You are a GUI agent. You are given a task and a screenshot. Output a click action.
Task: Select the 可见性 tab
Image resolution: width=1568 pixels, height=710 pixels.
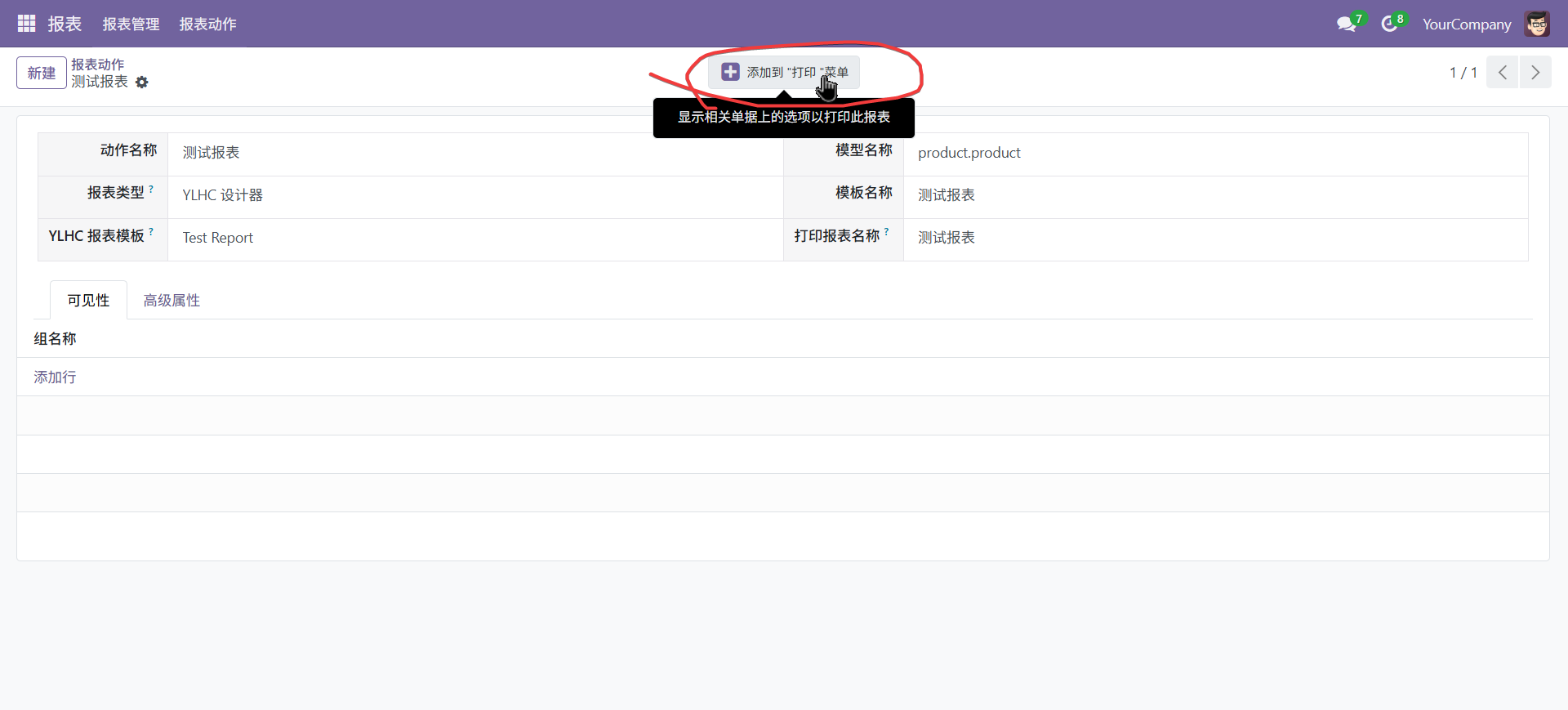point(88,301)
